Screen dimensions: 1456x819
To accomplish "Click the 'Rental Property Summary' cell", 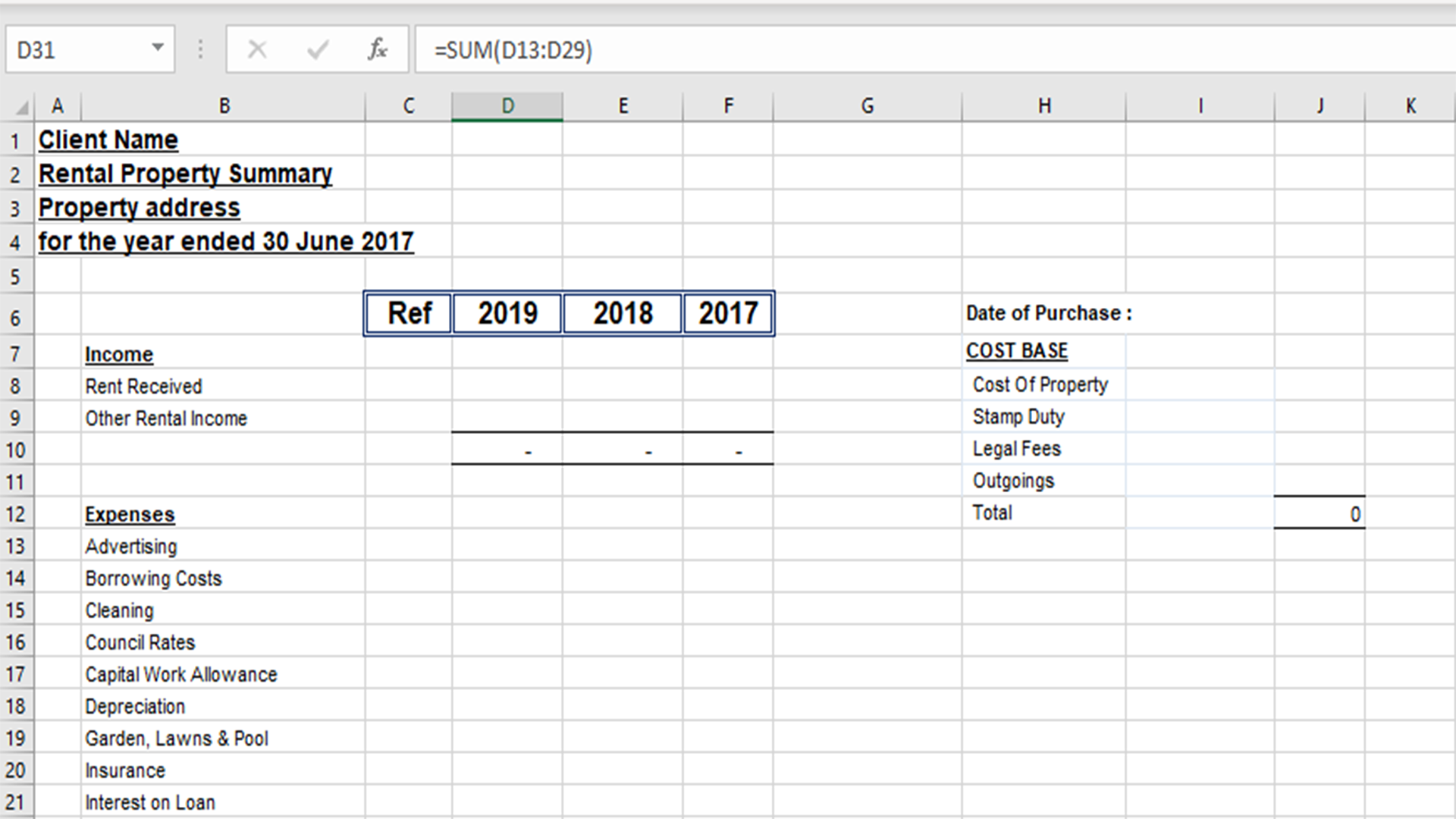I will (x=186, y=174).
